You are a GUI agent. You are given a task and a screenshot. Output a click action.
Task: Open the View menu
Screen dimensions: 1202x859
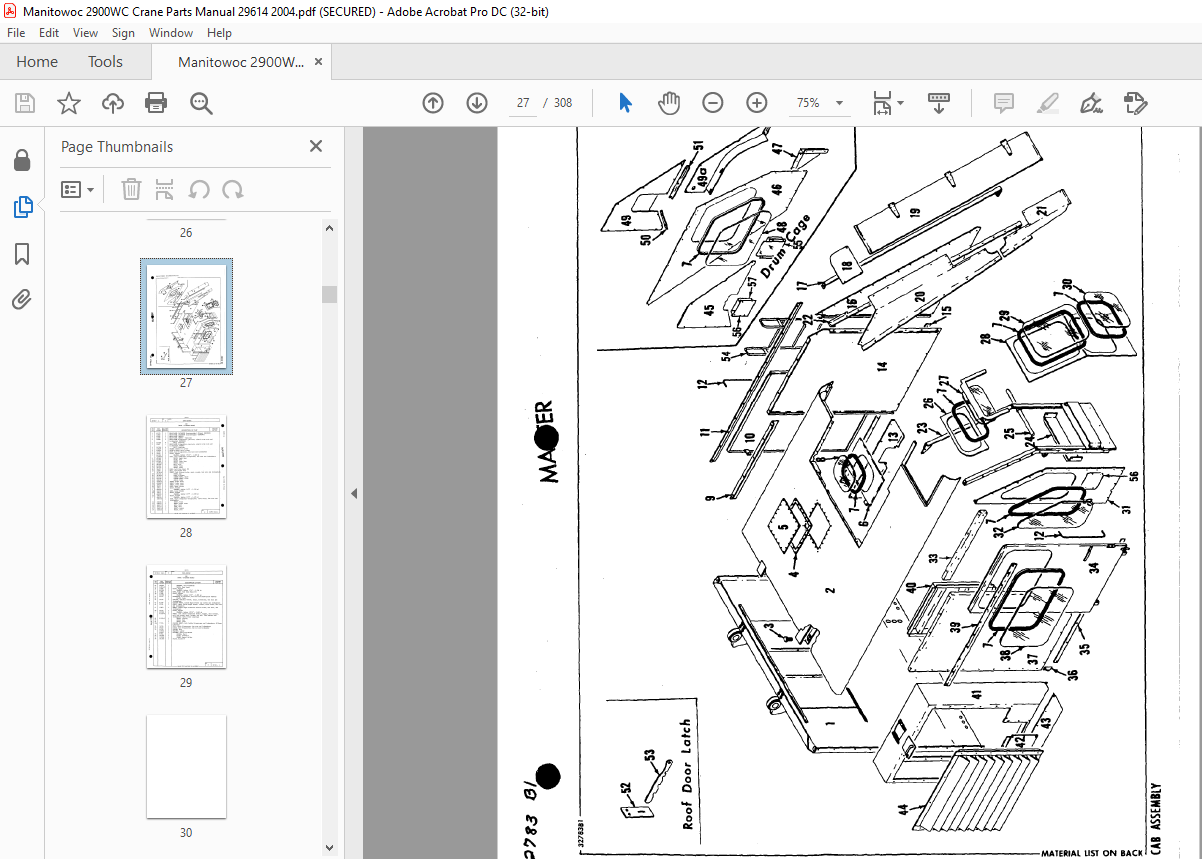tap(86, 33)
